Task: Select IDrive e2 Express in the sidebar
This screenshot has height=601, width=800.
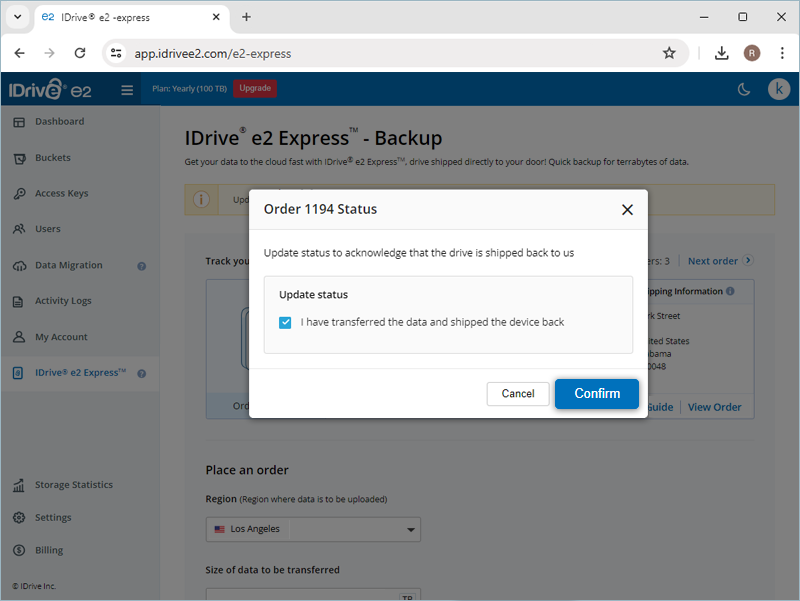Action: pos(80,373)
